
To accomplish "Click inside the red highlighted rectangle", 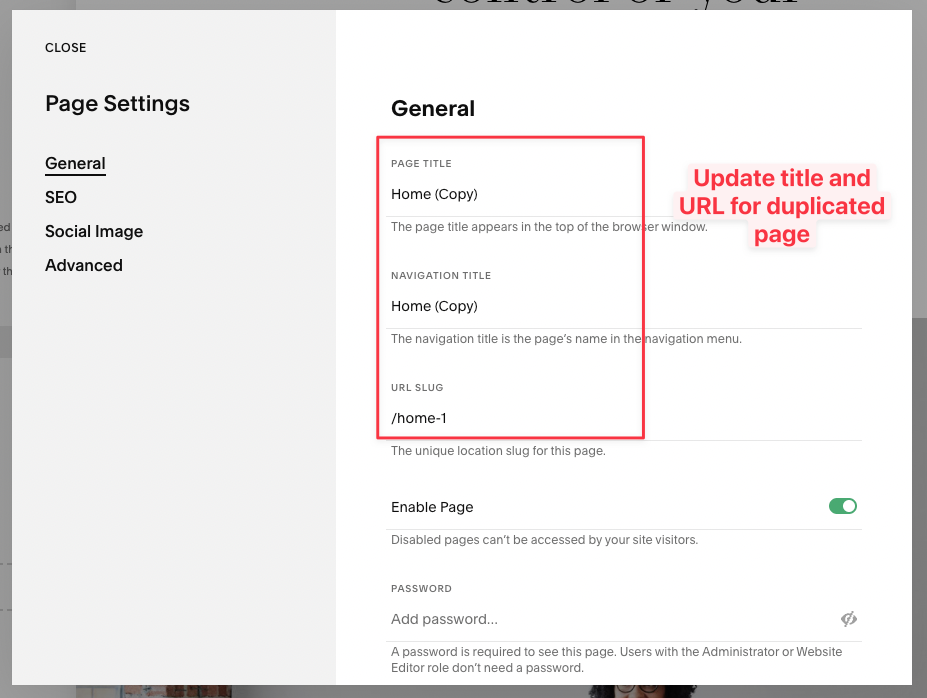I will point(510,290).
